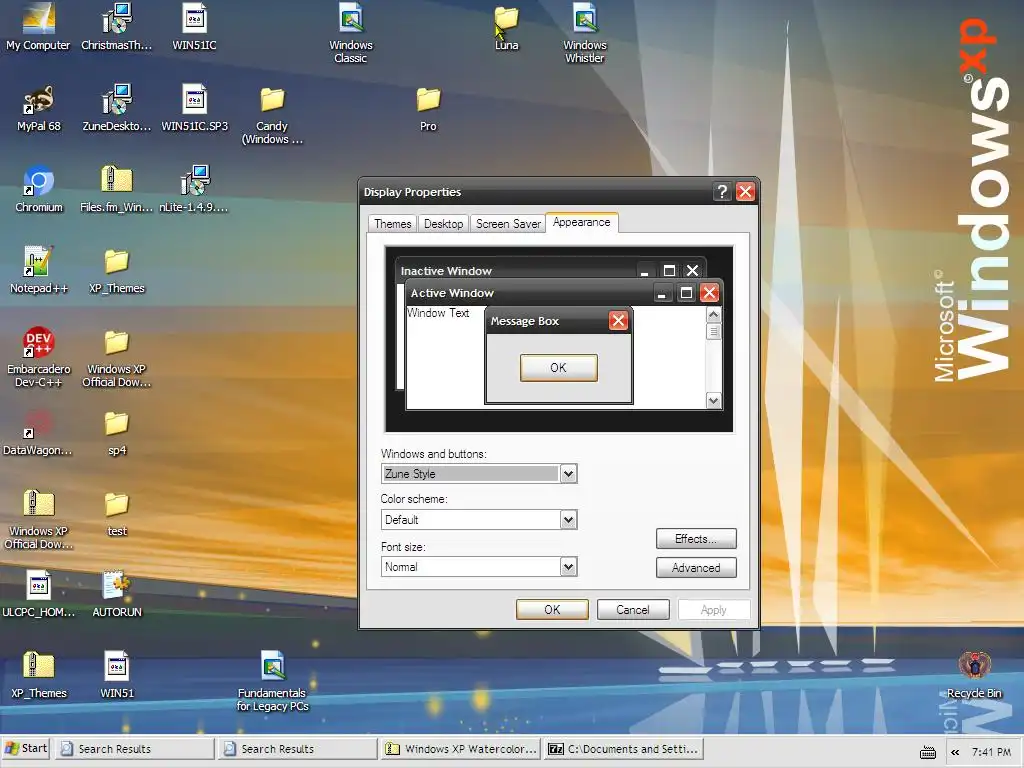Select Files.fm_Win... zip archive
The width and height of the screenshot is (1024, 768).
click(x=116, y=189)
